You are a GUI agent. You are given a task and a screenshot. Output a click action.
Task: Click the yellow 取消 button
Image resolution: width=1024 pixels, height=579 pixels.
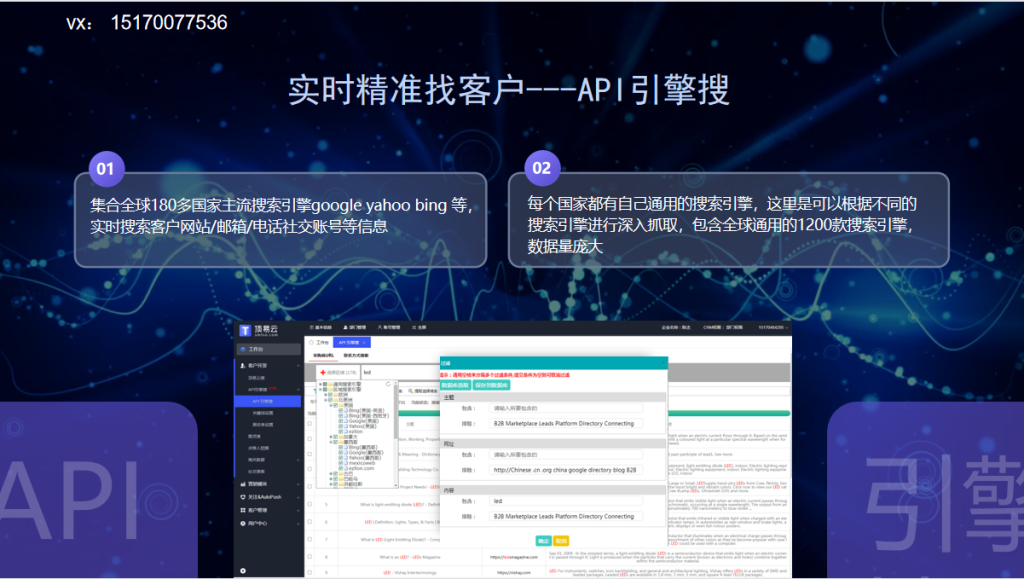(560, 539)
